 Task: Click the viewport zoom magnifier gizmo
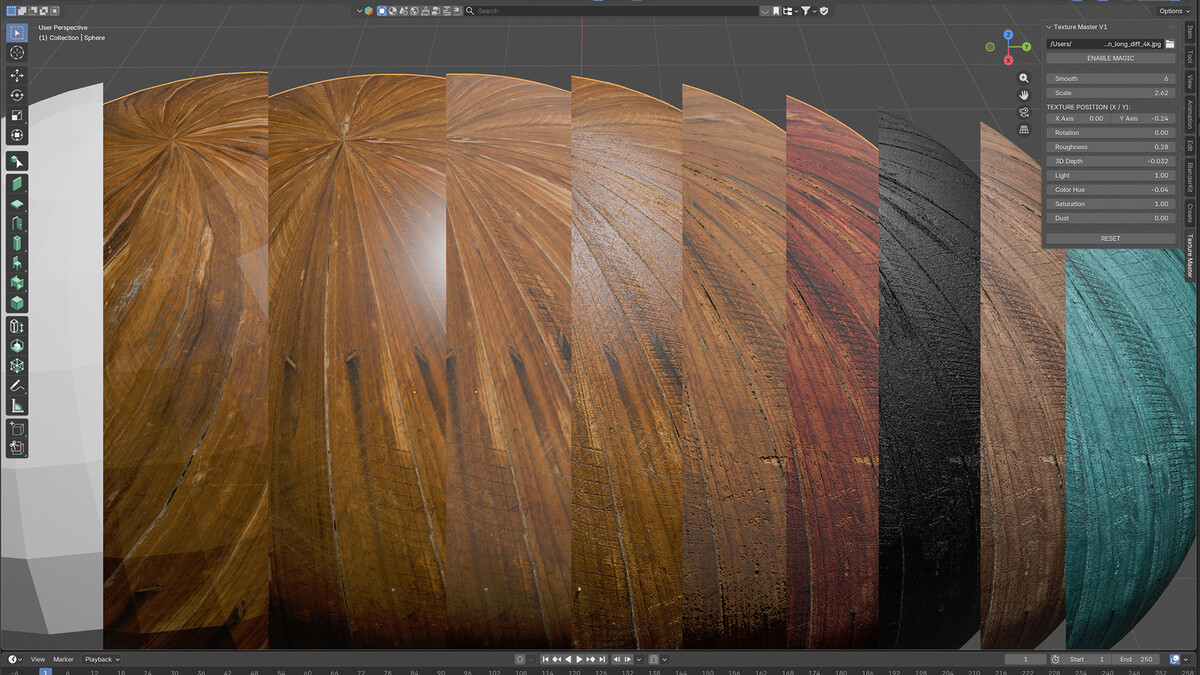(x=1024, y=78)
